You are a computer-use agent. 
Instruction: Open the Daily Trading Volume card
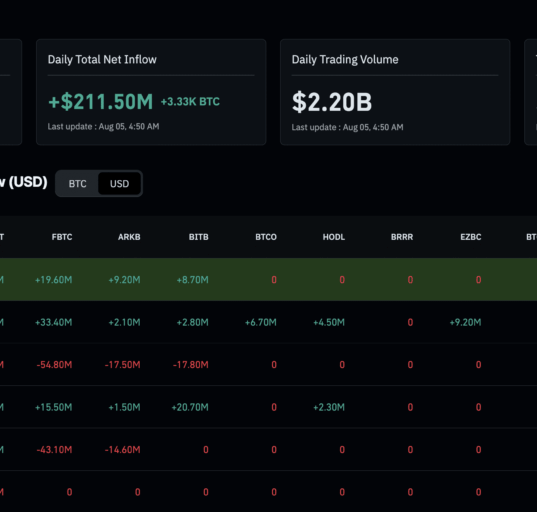[x=395, y=92]
